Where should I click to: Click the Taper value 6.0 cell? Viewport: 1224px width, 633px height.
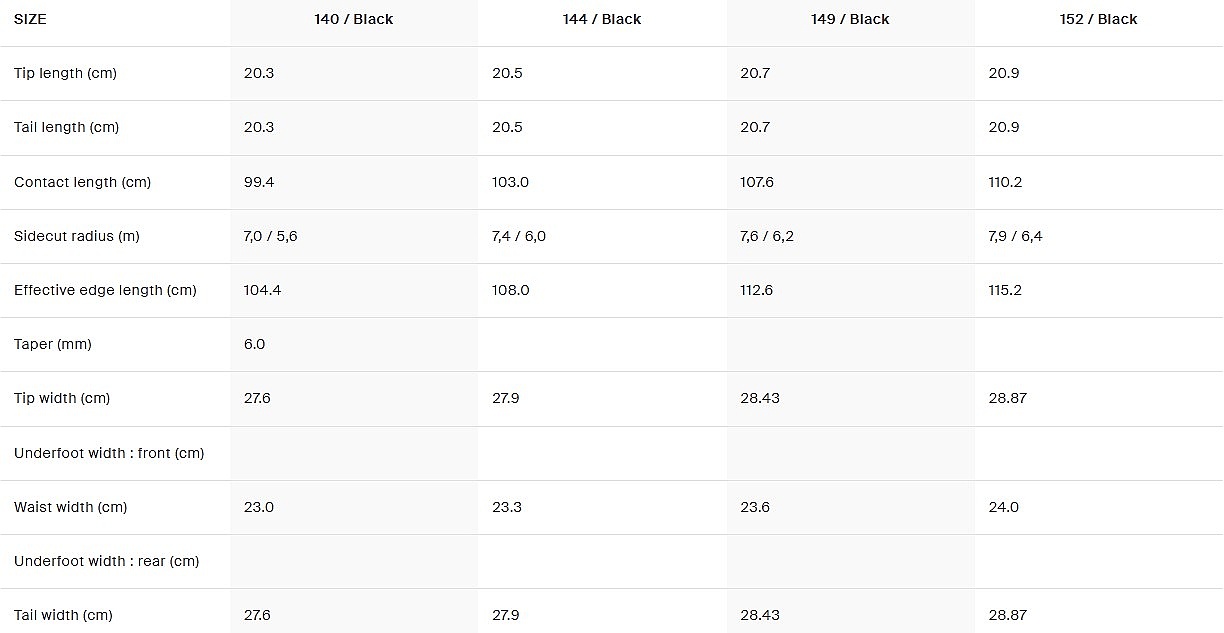[x=255, y=344]
